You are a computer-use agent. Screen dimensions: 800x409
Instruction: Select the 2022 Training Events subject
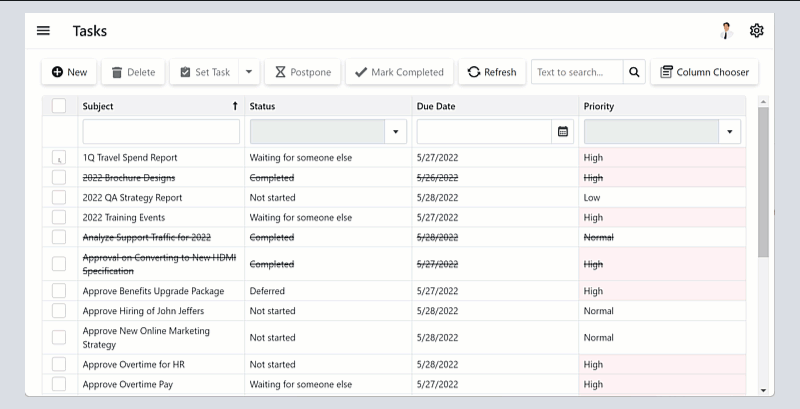coord(124,217)
